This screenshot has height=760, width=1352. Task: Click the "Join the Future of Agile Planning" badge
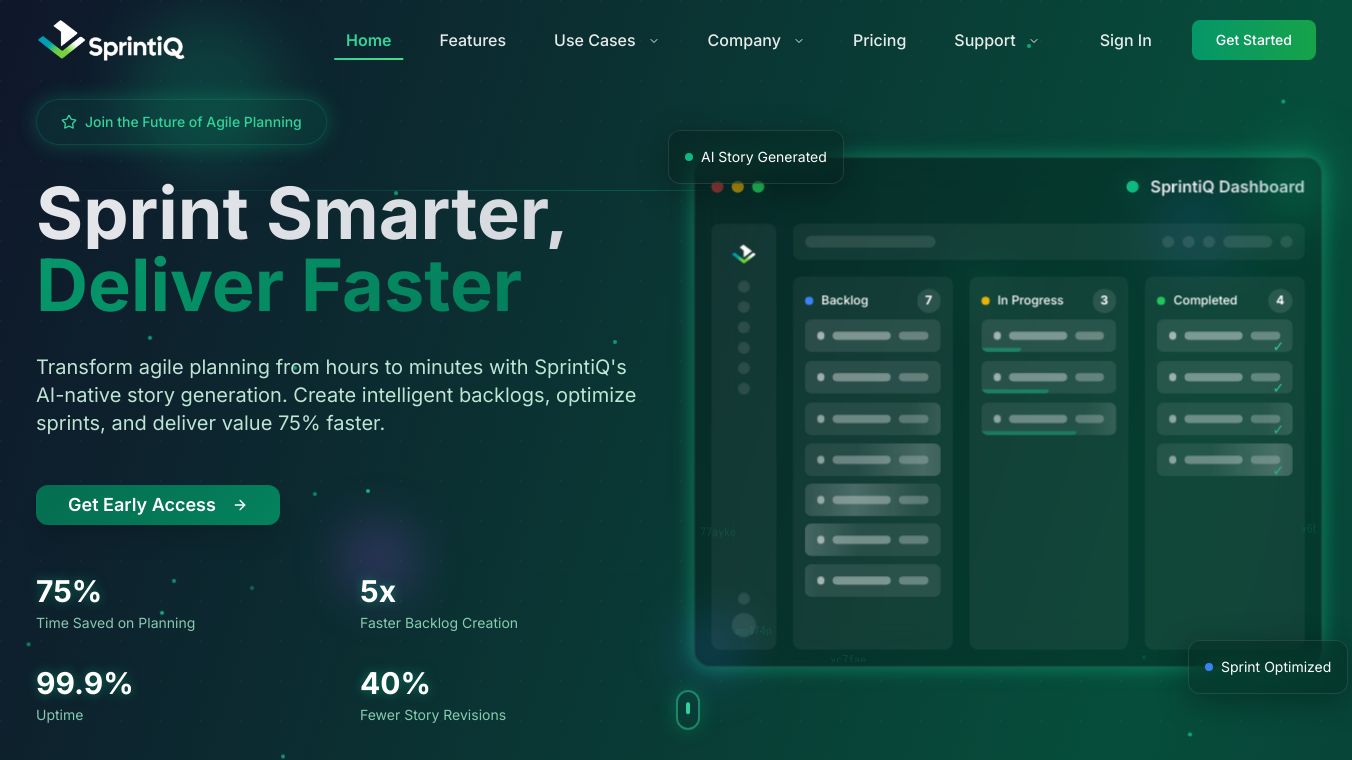click(x=181, y=122)
